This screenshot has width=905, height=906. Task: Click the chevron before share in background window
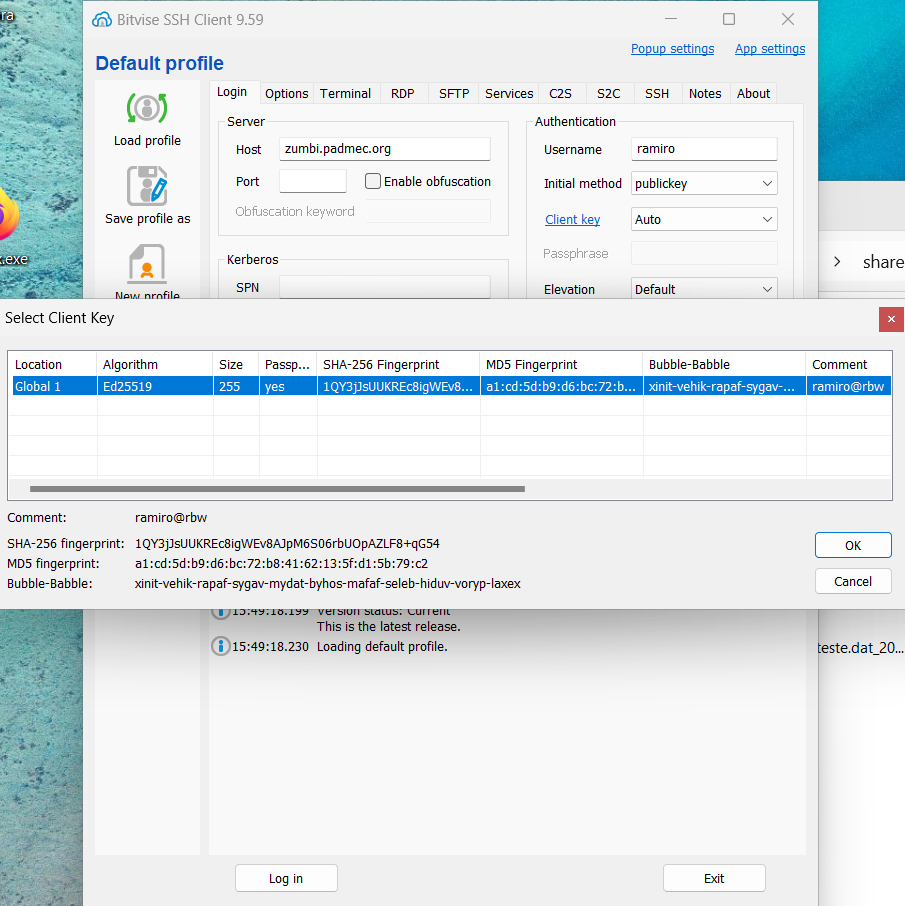(x=837, y=262)
